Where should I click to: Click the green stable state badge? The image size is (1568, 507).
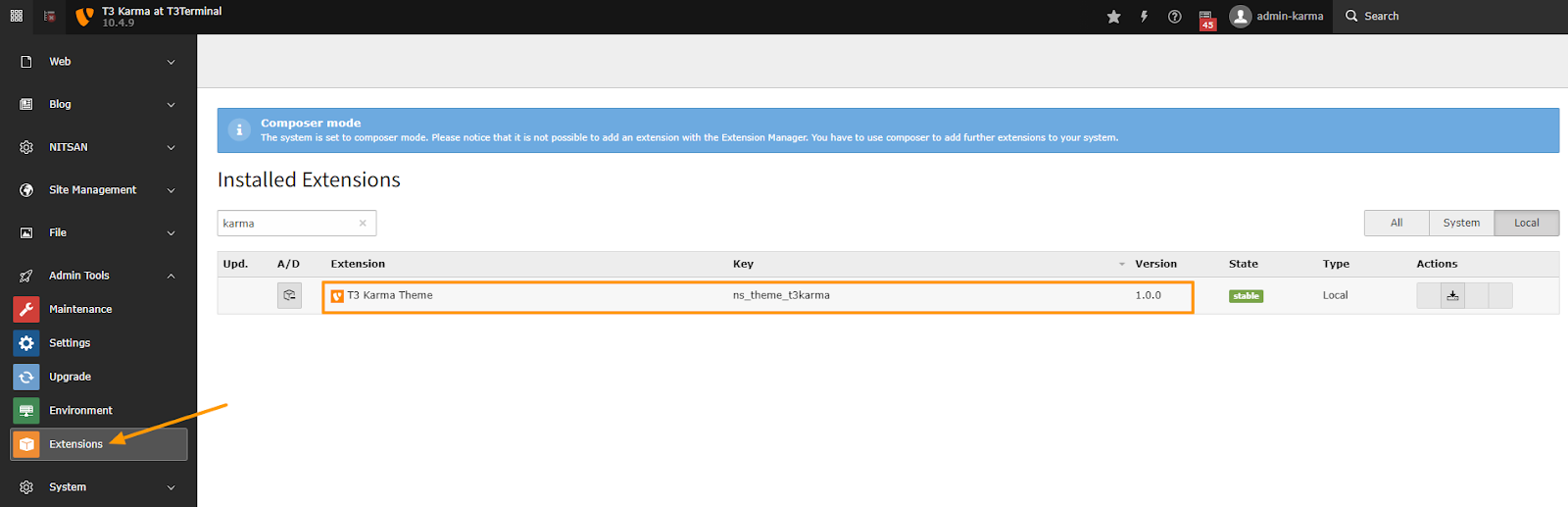pos(1246,296)
